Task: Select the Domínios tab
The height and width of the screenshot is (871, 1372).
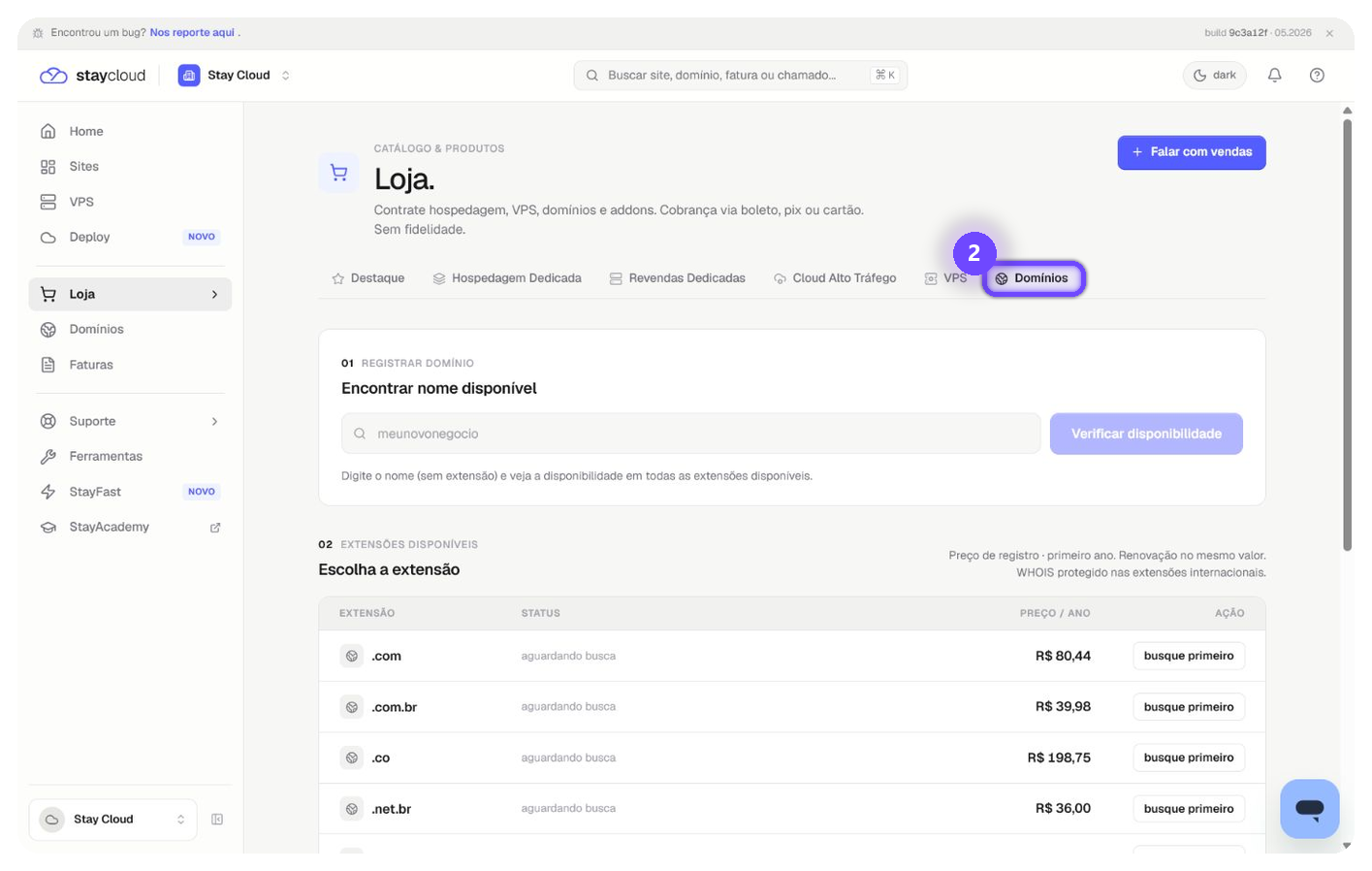Action: pos(1033,278)
